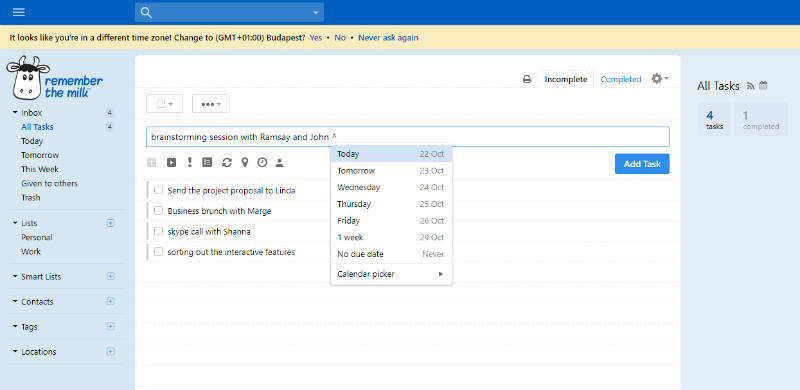Open the Calendar picker submenu
The width and height of the screenshot is (800, 390).
click(x=391, y=274)
